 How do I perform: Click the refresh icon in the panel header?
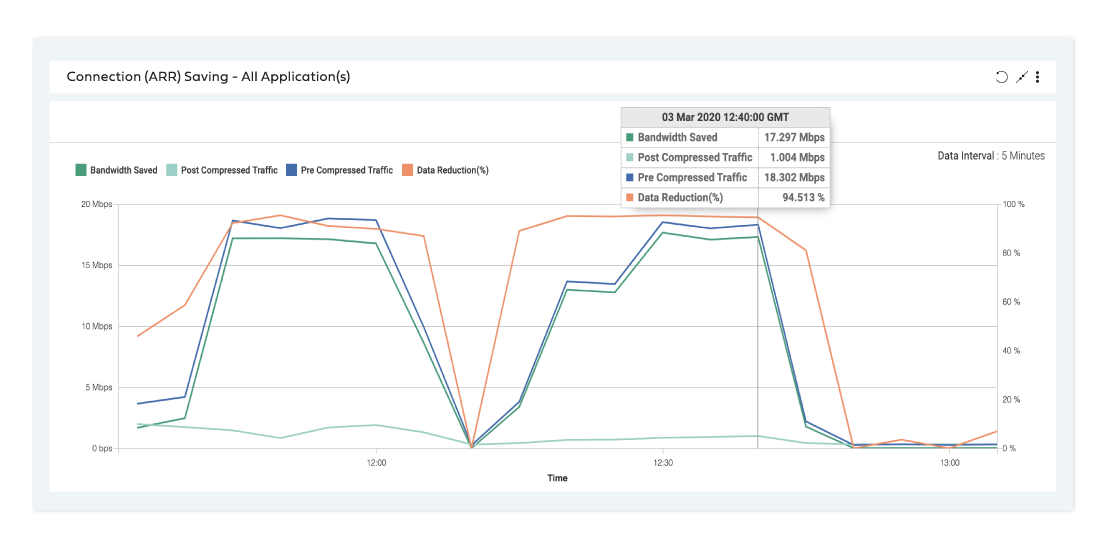coord(1001,78)
